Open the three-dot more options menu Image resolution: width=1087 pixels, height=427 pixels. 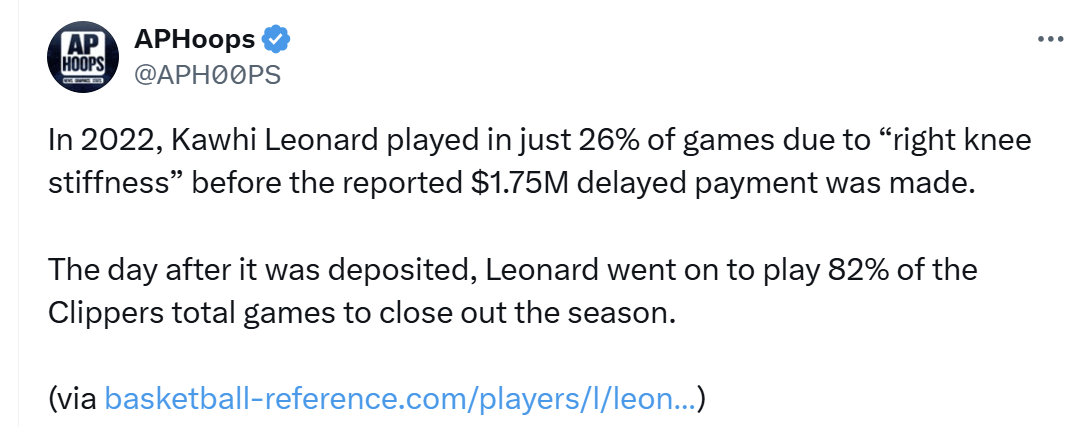coord(1050,39)
